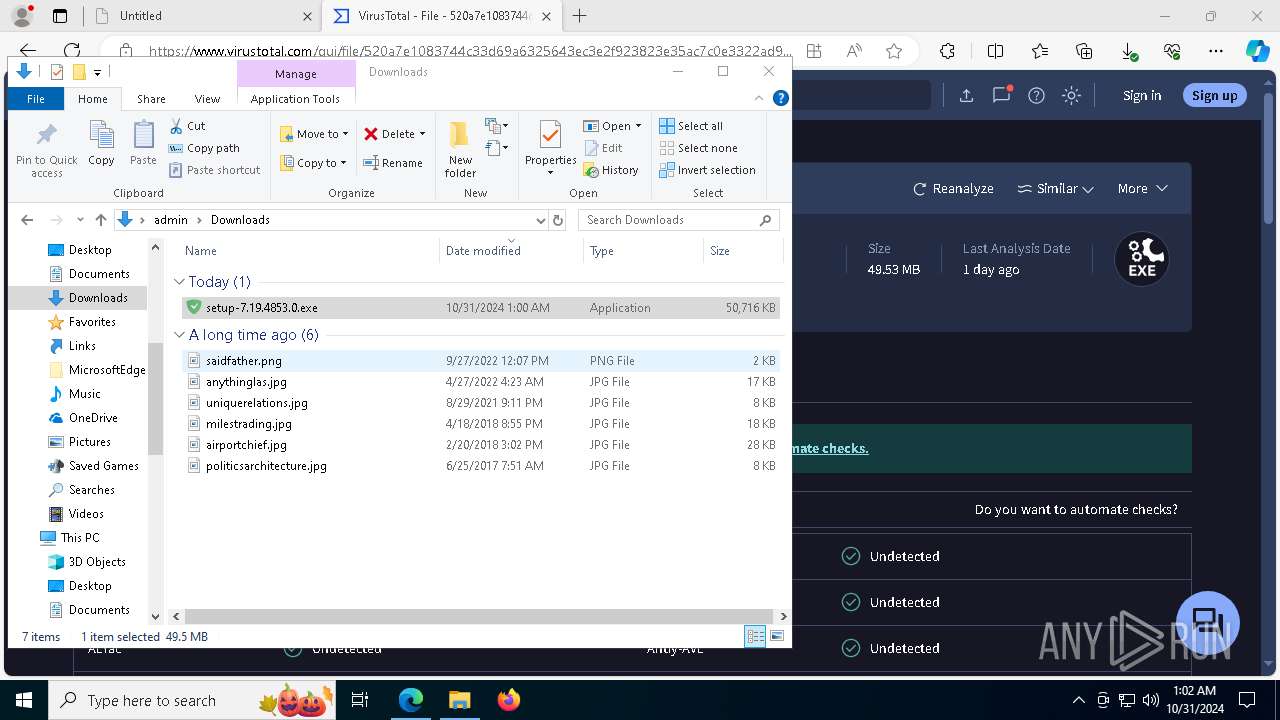
Task: Click the New folder icon
Action: [x=460, y=150]
